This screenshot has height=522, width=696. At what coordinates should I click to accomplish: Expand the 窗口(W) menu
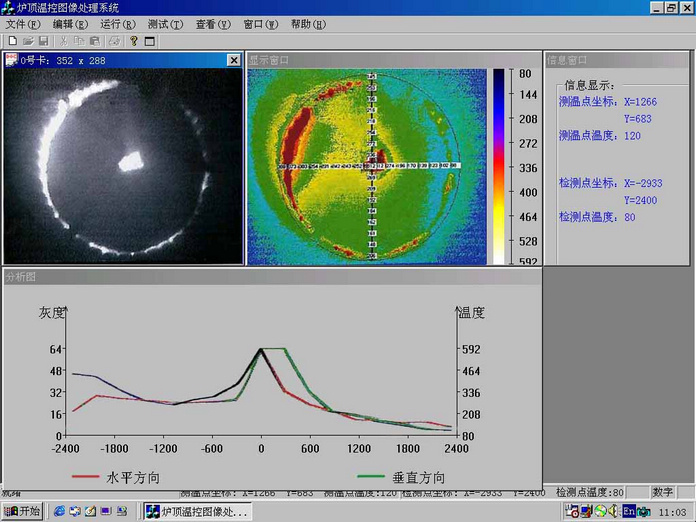click(x=260, y=24)
